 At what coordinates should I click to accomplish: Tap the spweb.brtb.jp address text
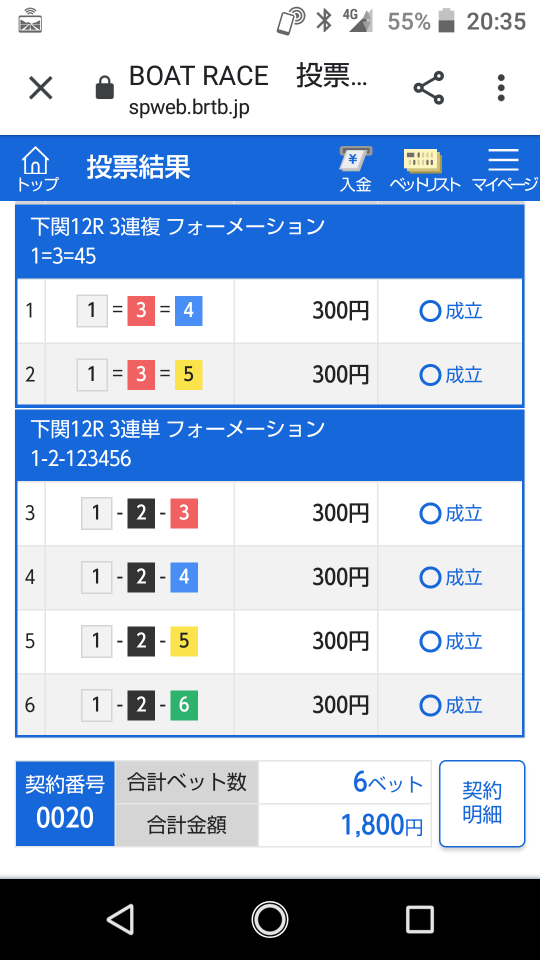189,107
